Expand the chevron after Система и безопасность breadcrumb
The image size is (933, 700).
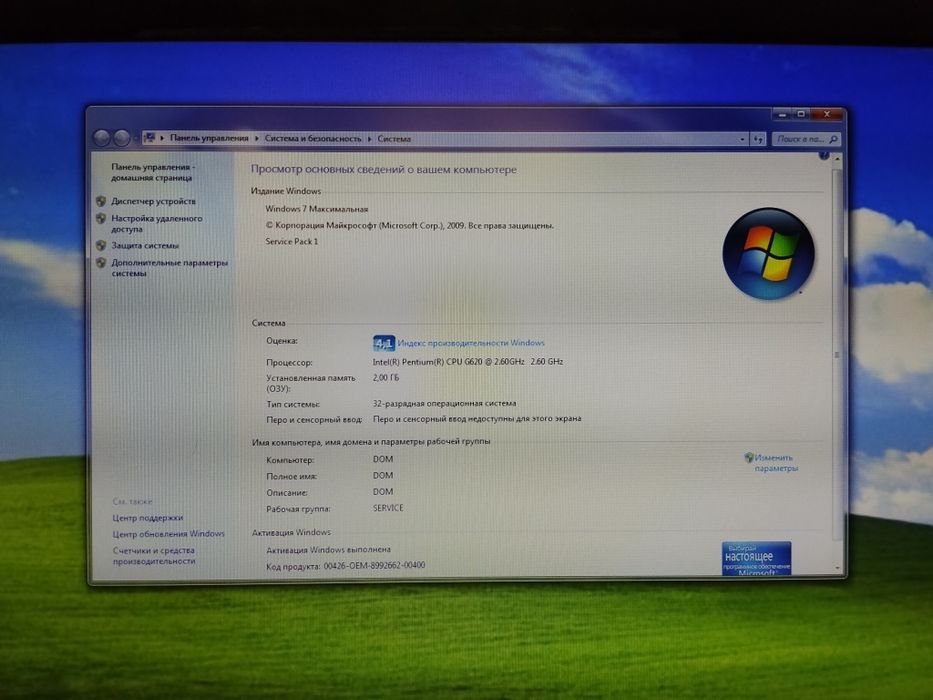pos(370,139)
